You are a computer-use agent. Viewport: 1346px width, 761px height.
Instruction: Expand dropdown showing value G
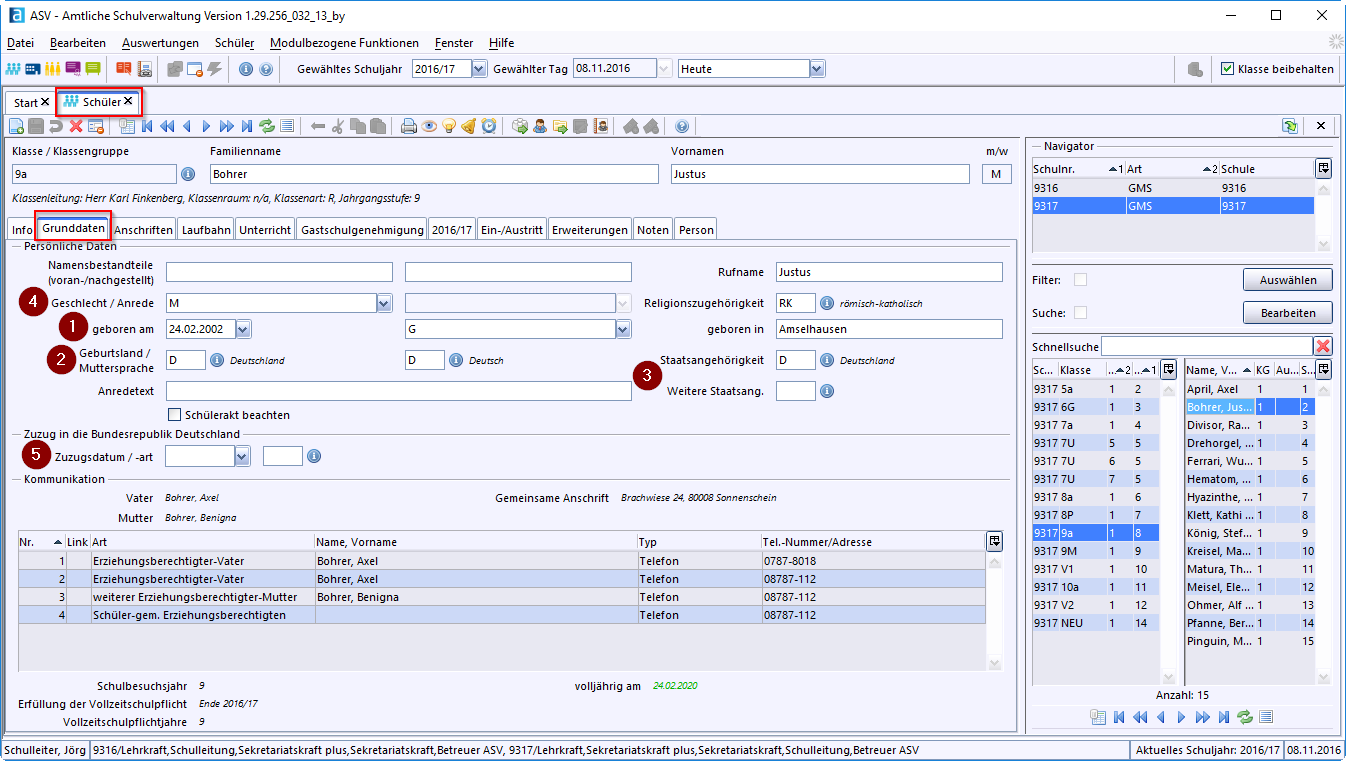pyautogui.click(x=624, y=329)
